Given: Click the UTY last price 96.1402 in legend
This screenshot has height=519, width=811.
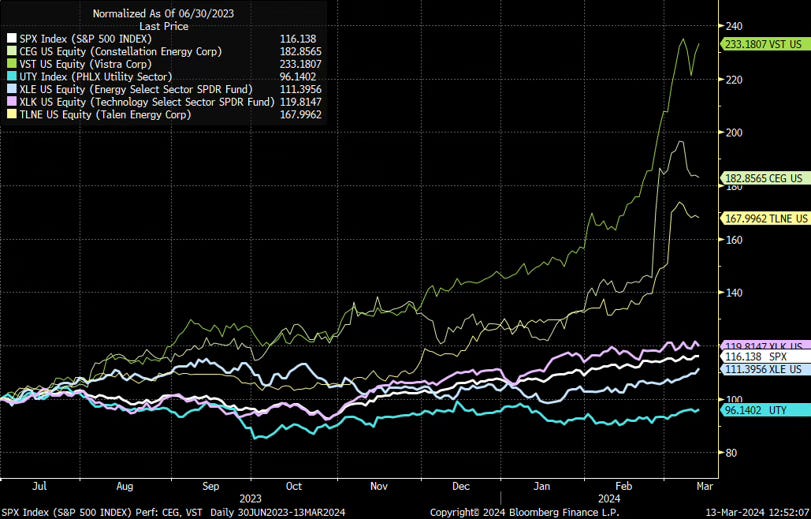Looking at the screenshot, I should click(x=298, y=77).
